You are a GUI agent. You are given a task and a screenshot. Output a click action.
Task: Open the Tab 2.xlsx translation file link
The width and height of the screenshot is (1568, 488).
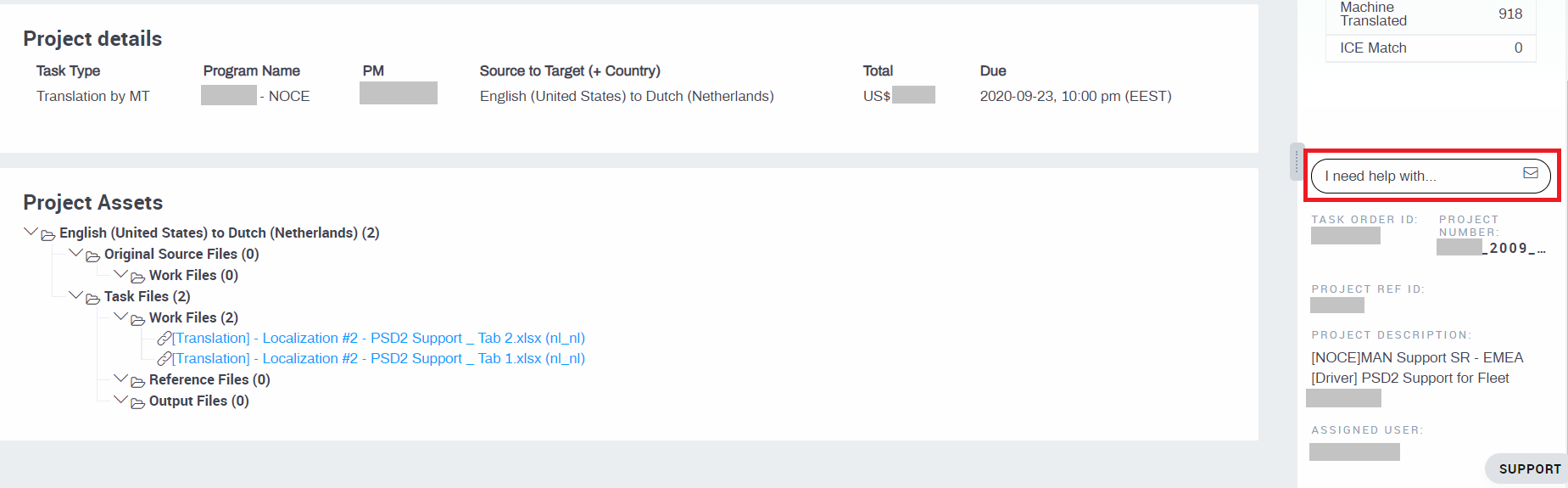click(378, 339)
